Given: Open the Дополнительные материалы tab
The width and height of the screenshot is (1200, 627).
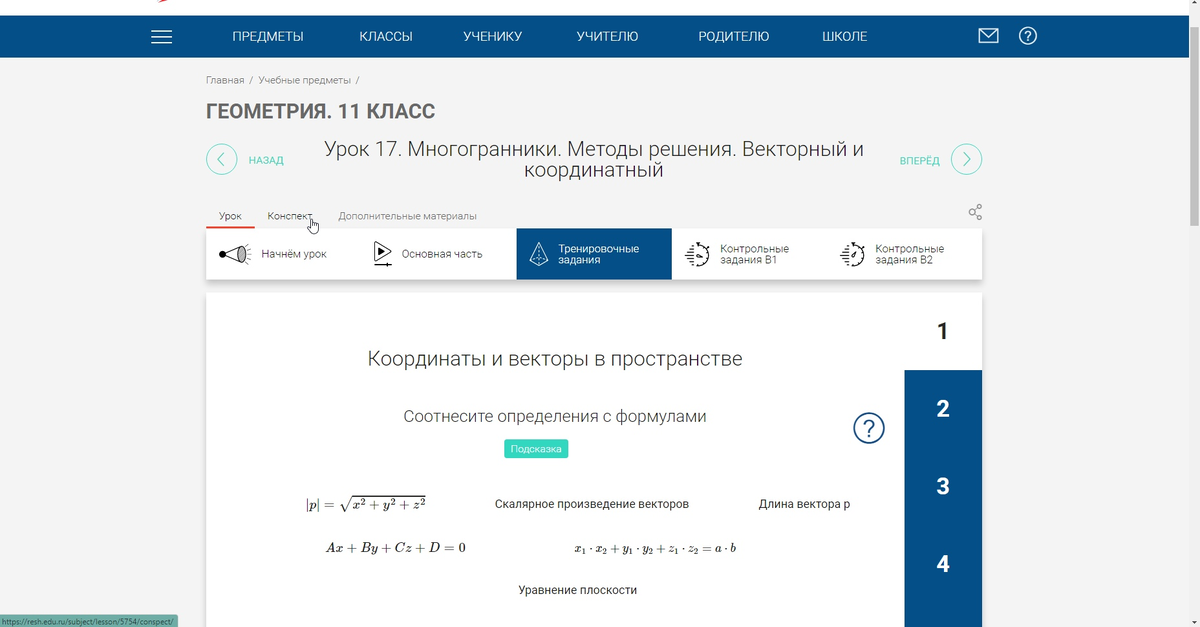Looking at the screenshot, I should [408, 216].
